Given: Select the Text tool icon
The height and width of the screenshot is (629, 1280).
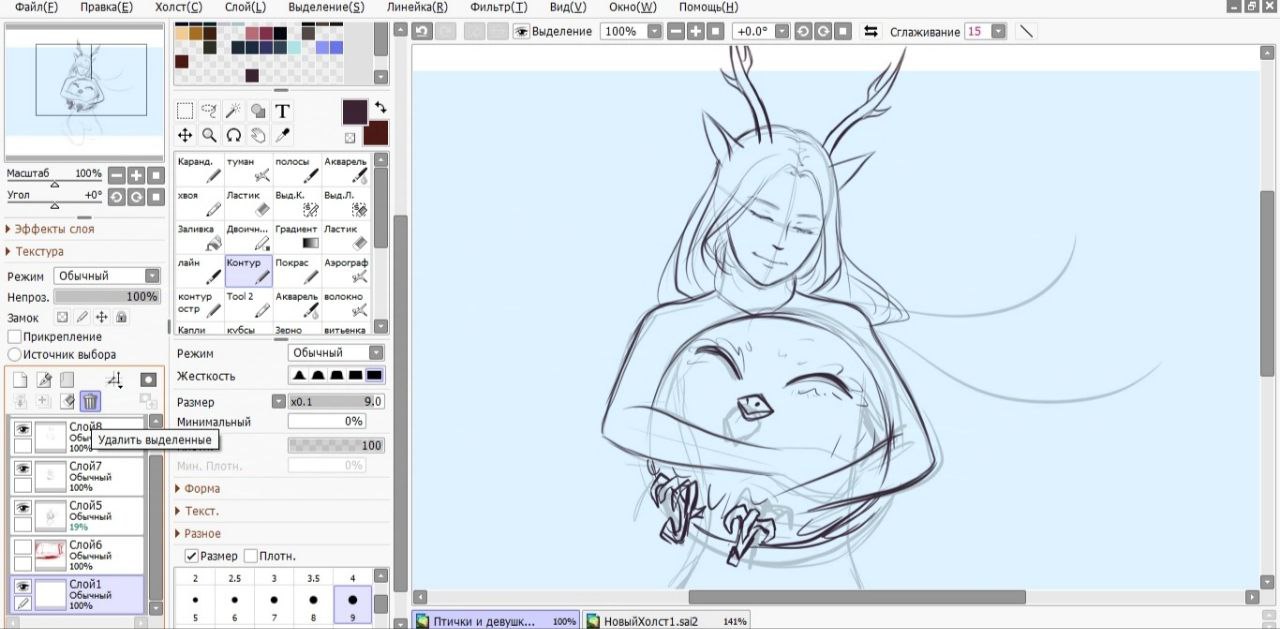Looking at the screenshot, I should (283, 111).
